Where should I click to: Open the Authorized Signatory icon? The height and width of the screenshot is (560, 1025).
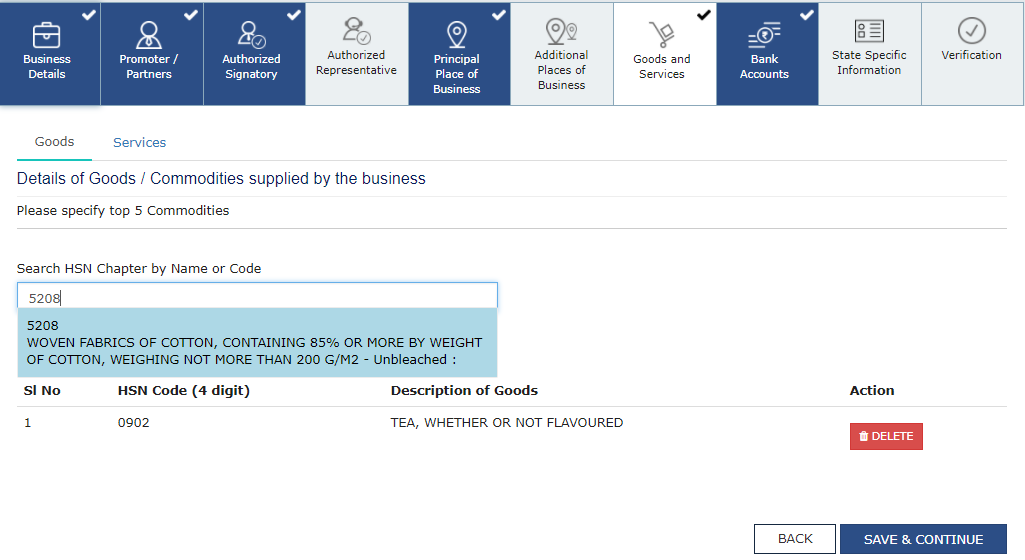[x=251, y=35]
